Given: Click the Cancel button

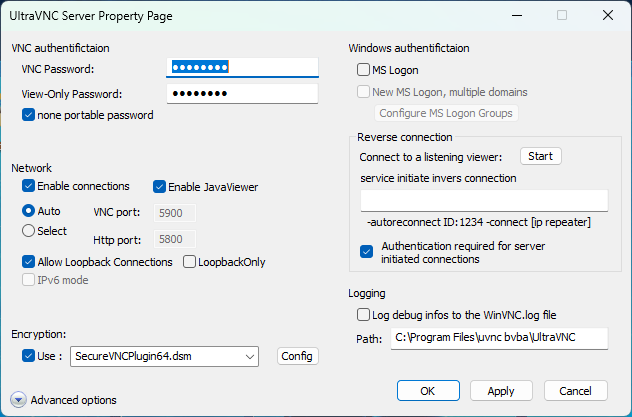Looking at the screenshot, I should (x=576, y=391).
